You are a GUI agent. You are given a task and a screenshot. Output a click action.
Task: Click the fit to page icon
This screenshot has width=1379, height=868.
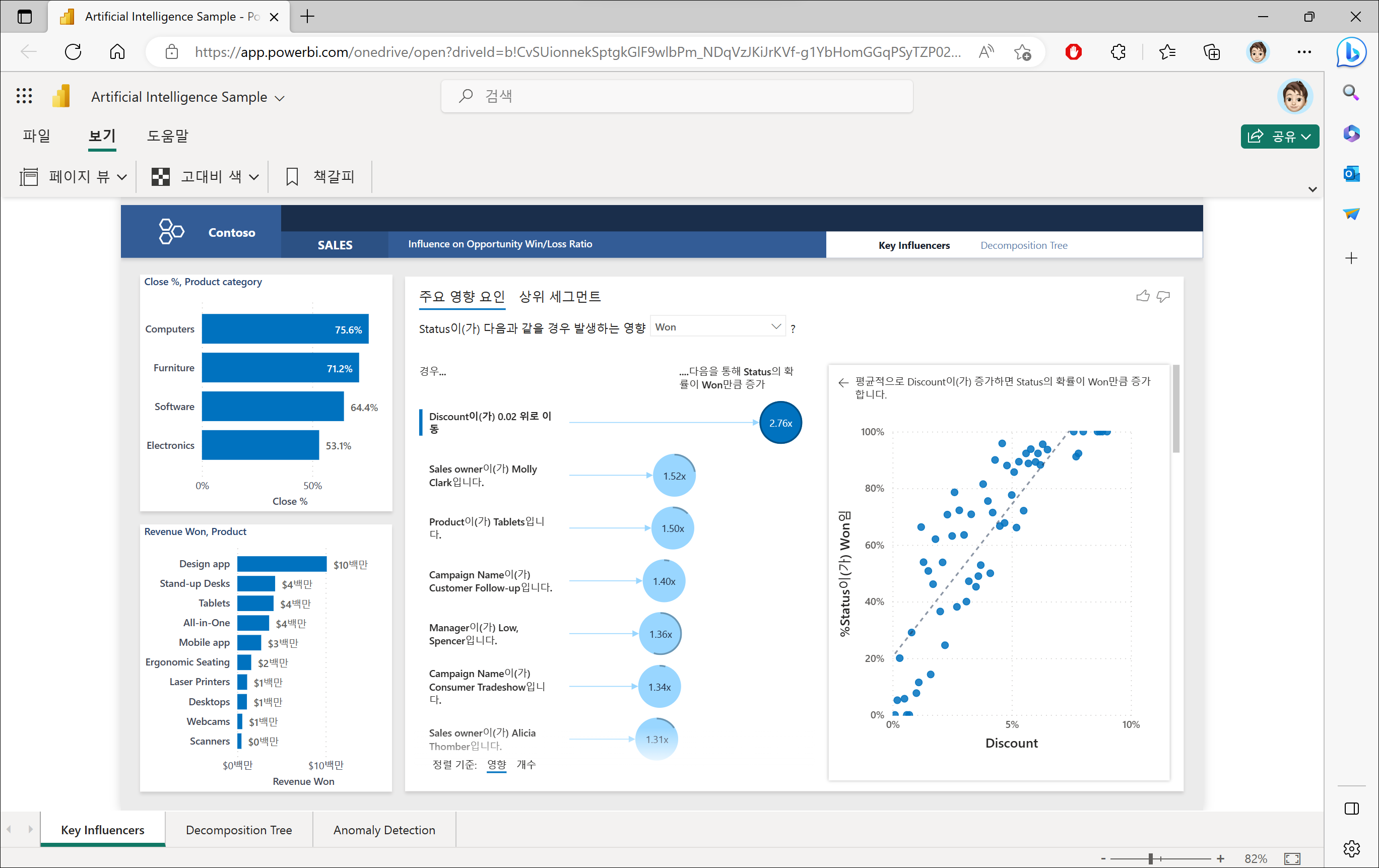tap(1292, 858)
